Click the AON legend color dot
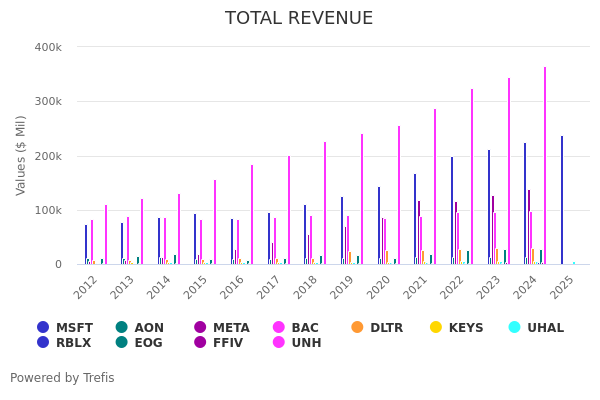600x400 pixels. click(x=122, y=327)
